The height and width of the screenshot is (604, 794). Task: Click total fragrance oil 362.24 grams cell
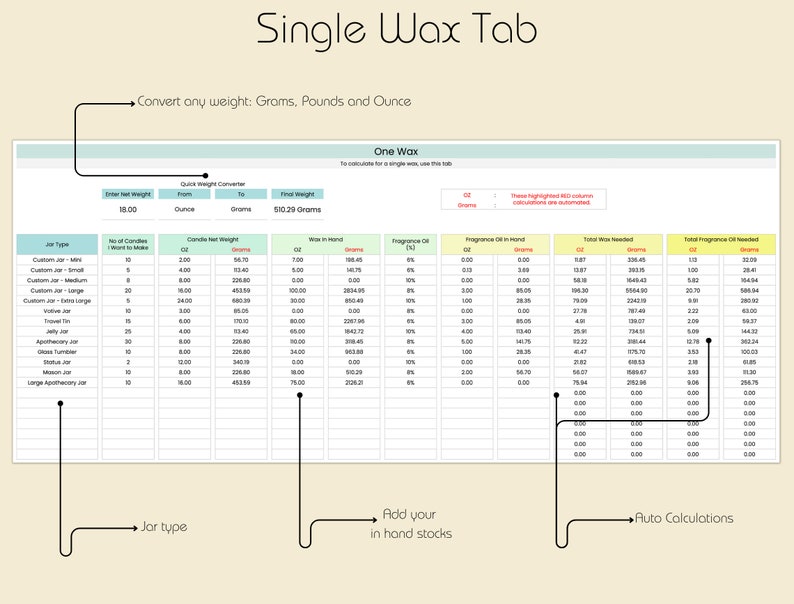pyautogui.click(x=749, y=342)
